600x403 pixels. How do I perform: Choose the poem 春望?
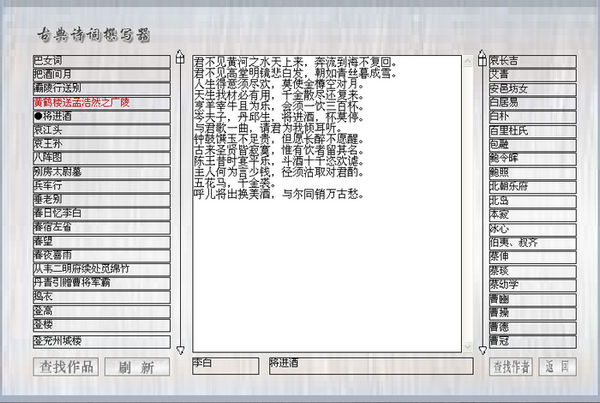point(102,241)
